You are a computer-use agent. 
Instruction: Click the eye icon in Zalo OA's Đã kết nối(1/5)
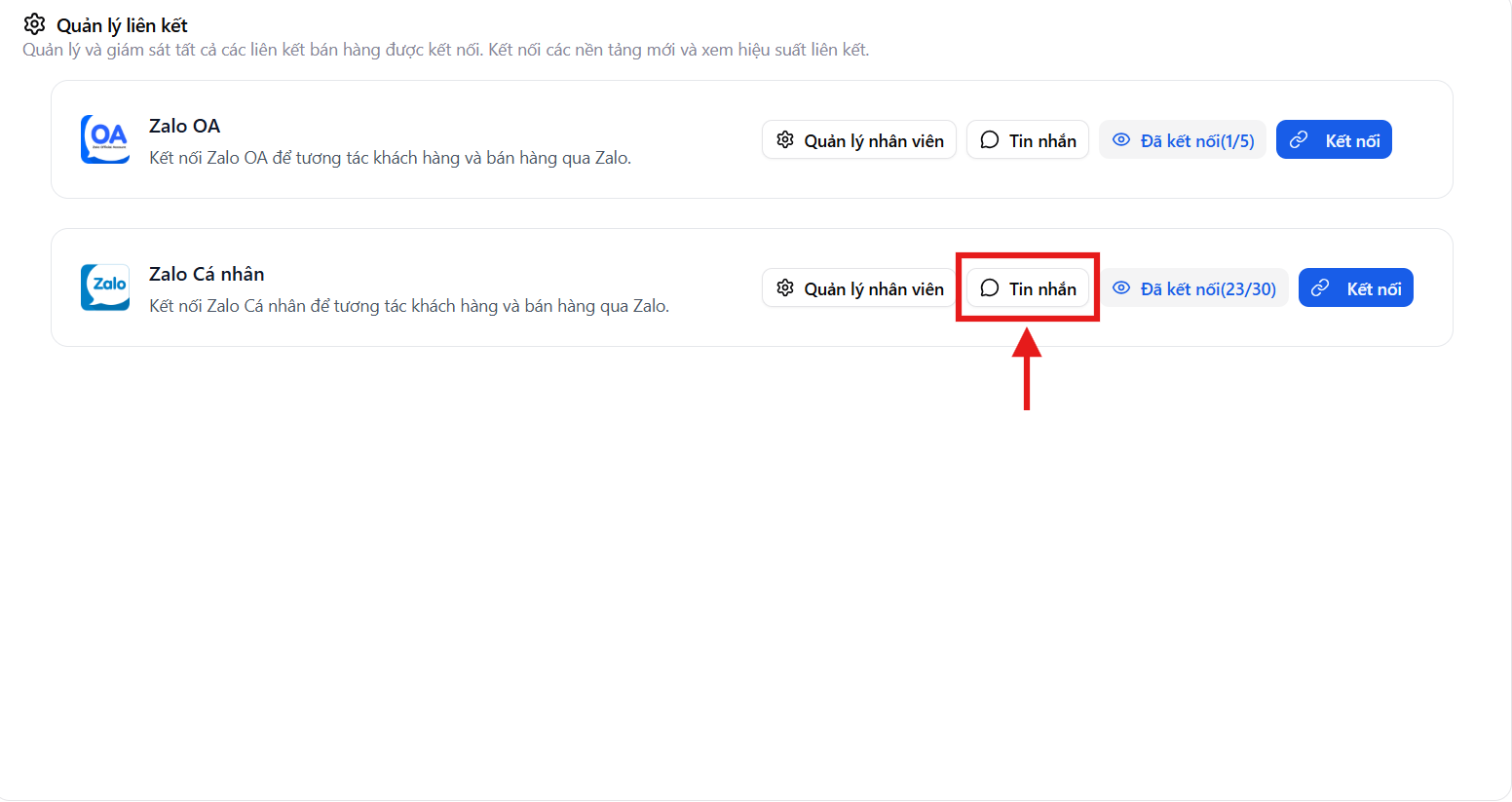click(1121, 140)
